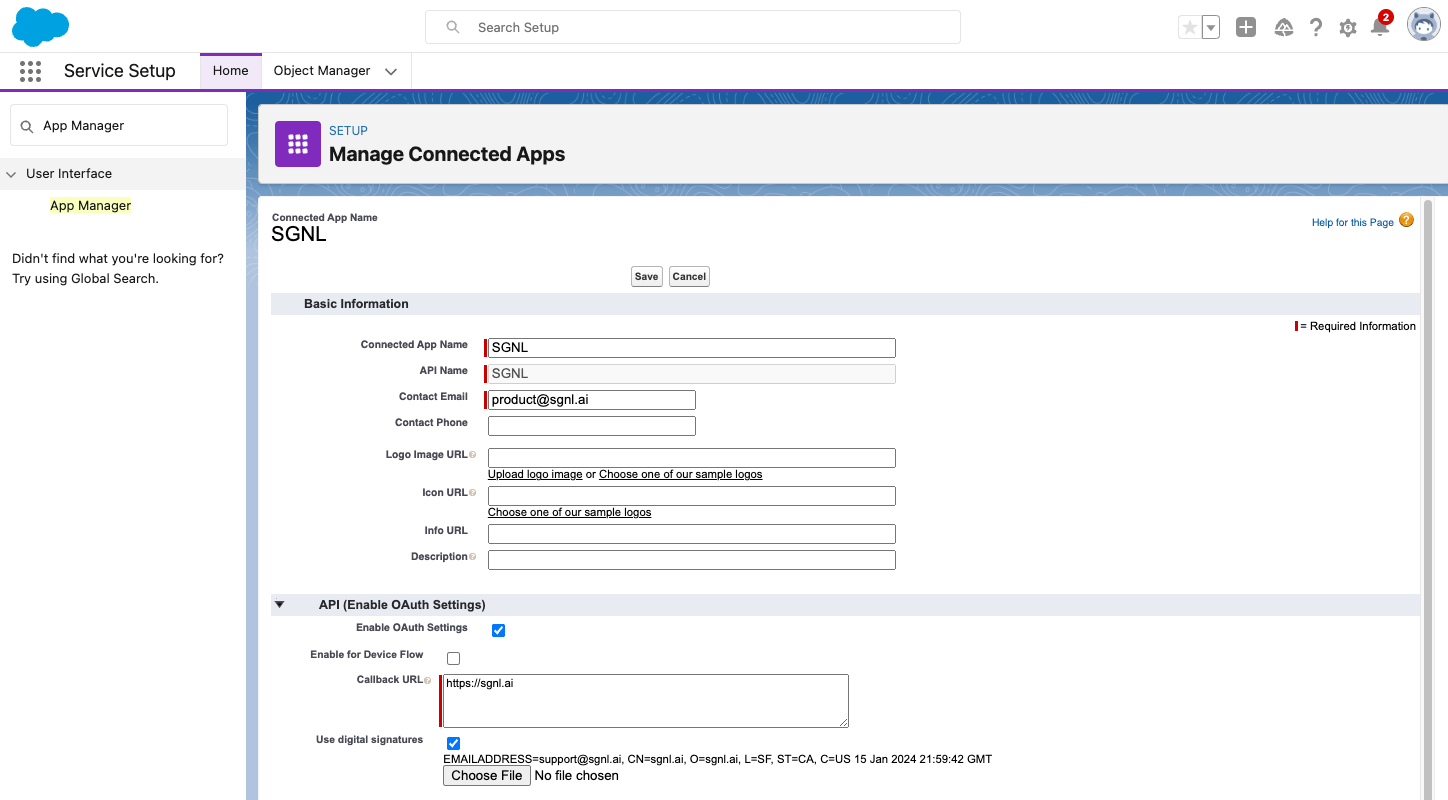Click the Connected App Name field
Image resolution: width=1448 pixels, height=800 pixels.
tap(692, 348)
